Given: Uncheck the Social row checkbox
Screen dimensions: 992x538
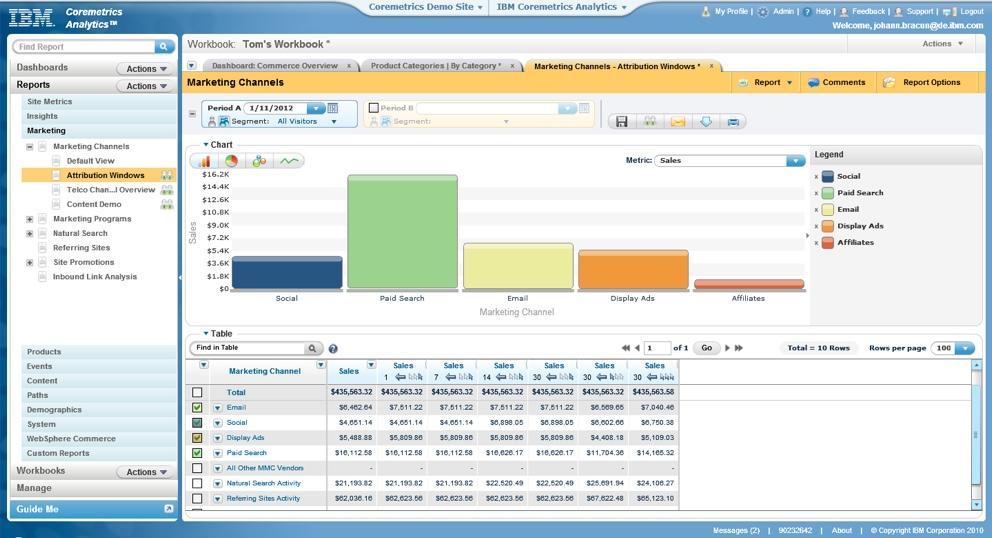Looking at the screenshot, I should (x=197, y=423).
